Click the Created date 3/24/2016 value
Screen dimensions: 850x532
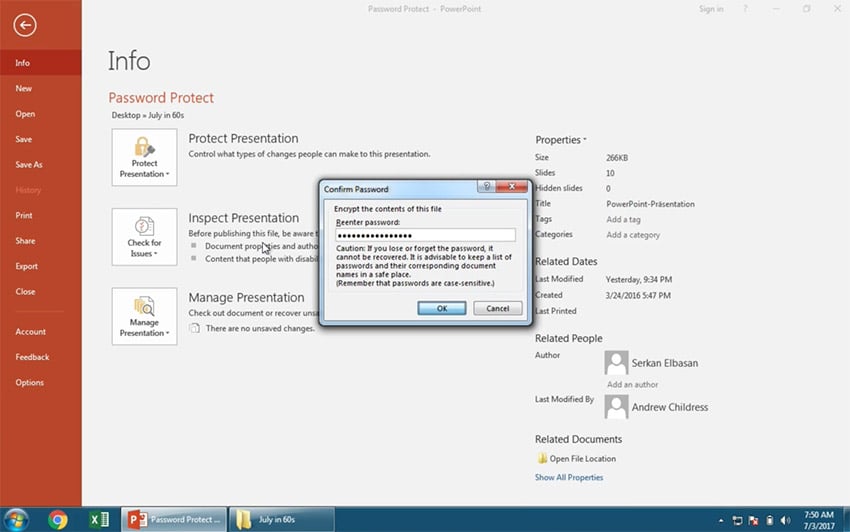638,296
